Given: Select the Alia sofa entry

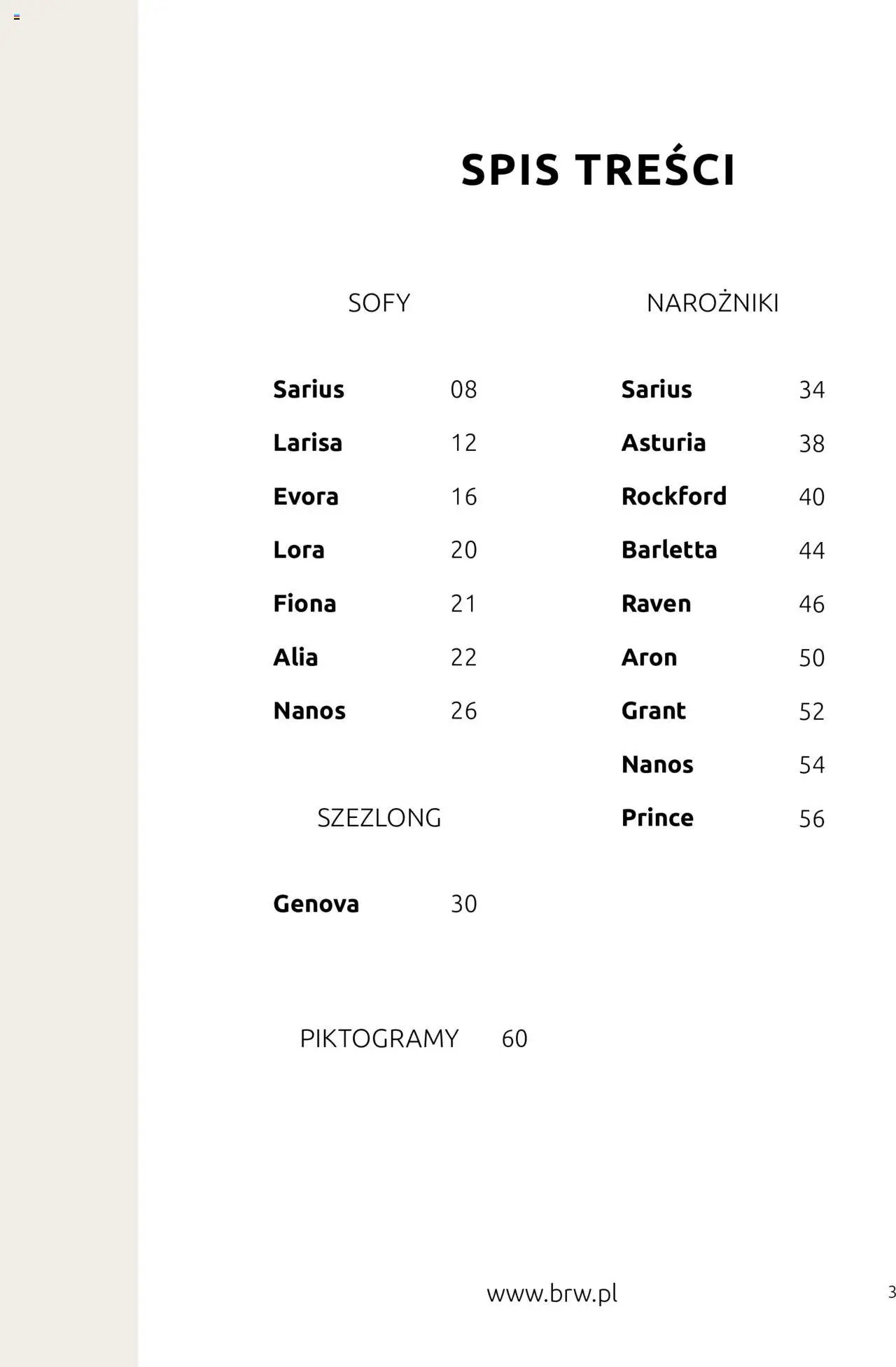Looking at the screenshot, I should point(375,657).
